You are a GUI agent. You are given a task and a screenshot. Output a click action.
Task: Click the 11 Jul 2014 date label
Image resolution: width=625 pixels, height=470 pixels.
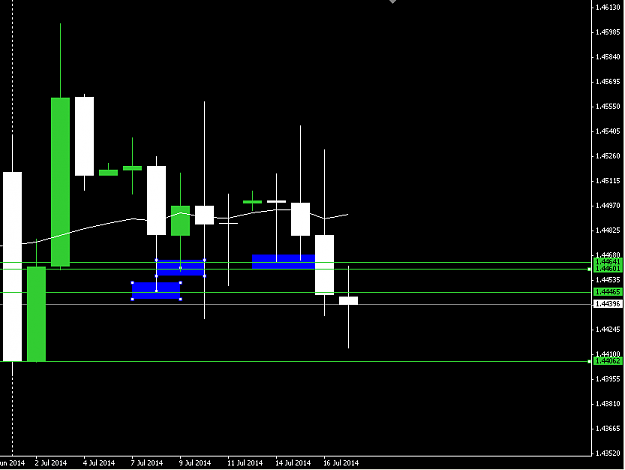[x=245, y=463]
